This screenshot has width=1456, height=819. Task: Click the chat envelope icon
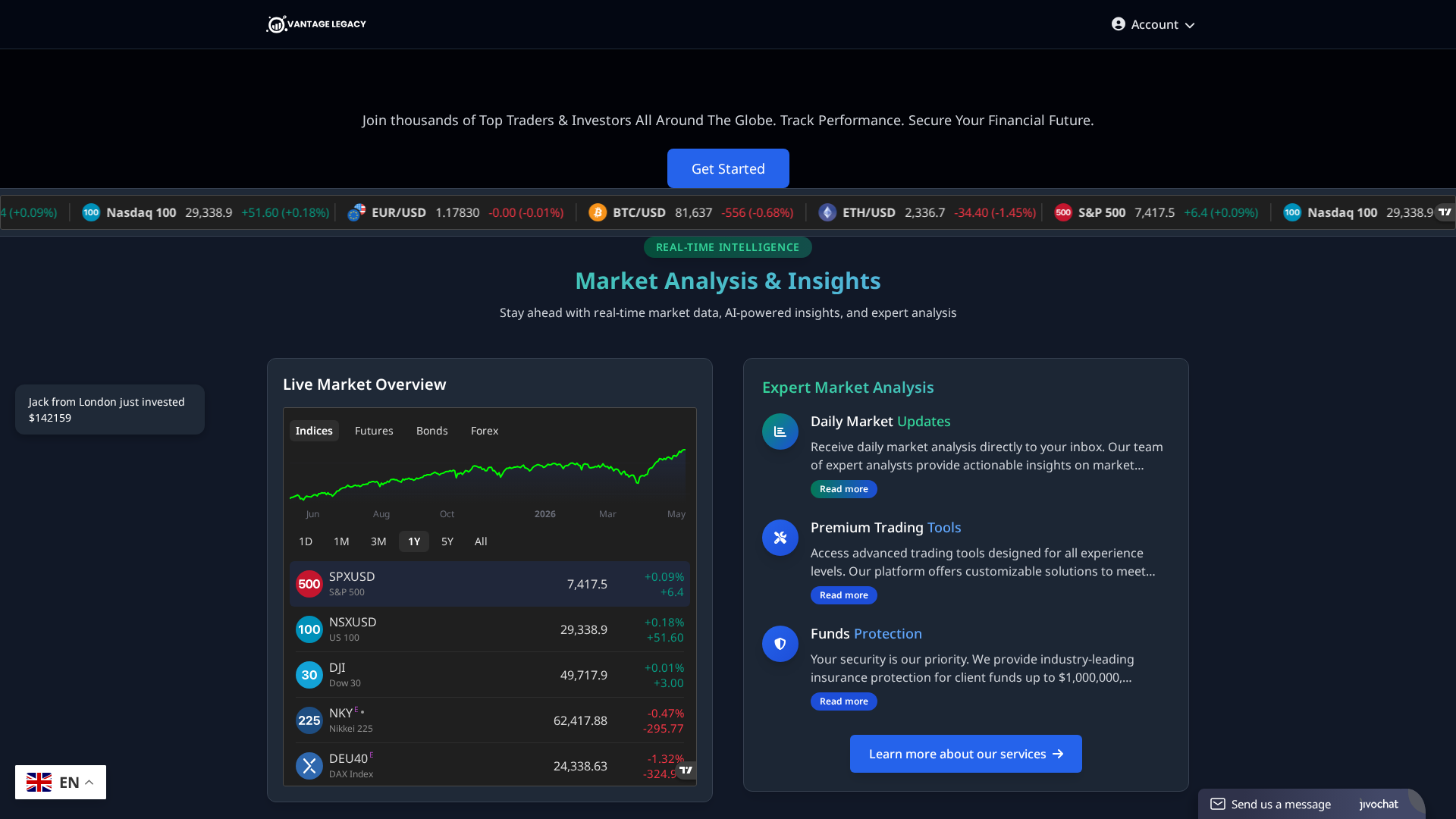click(1218, 804)
